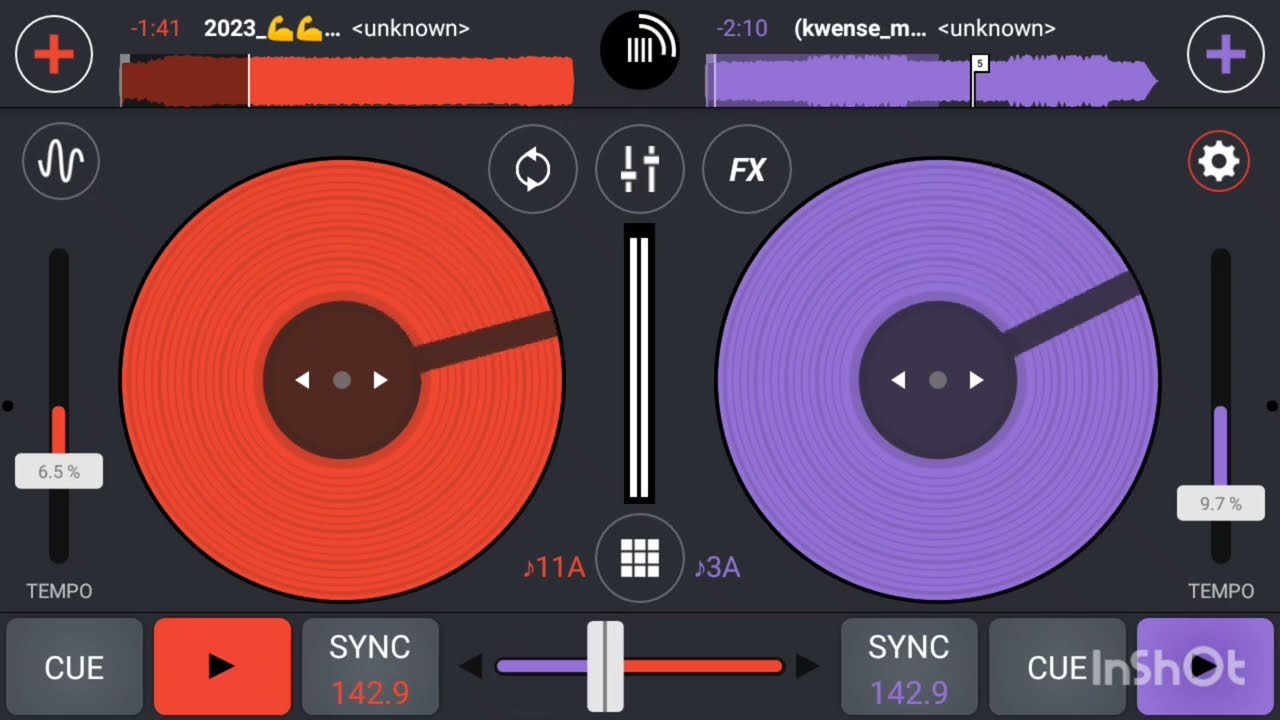
Task: Open the mixer equalizer panel
Action: [640, 169]
